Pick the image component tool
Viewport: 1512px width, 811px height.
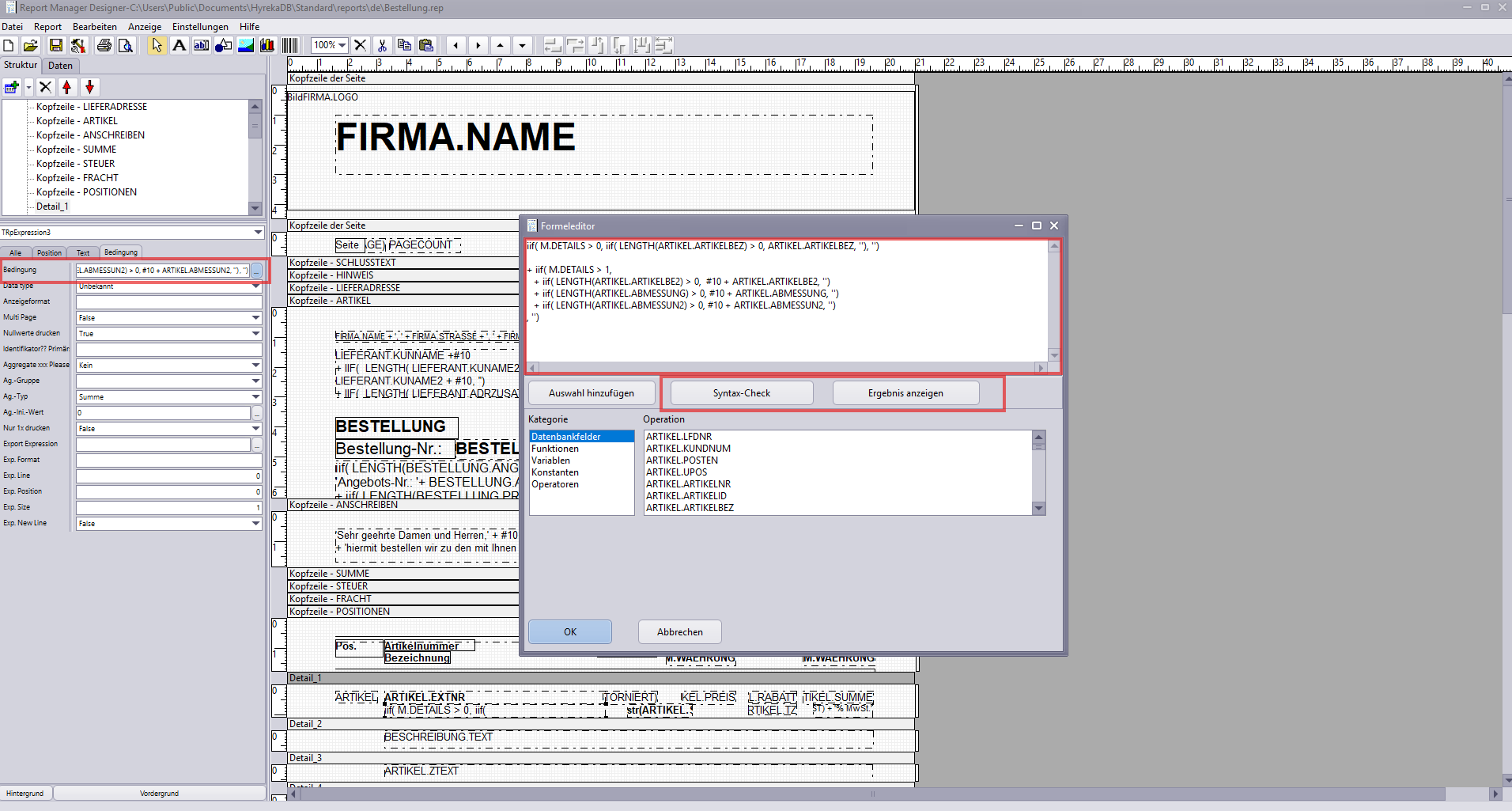pyautogui.click(x=246, y=45)
